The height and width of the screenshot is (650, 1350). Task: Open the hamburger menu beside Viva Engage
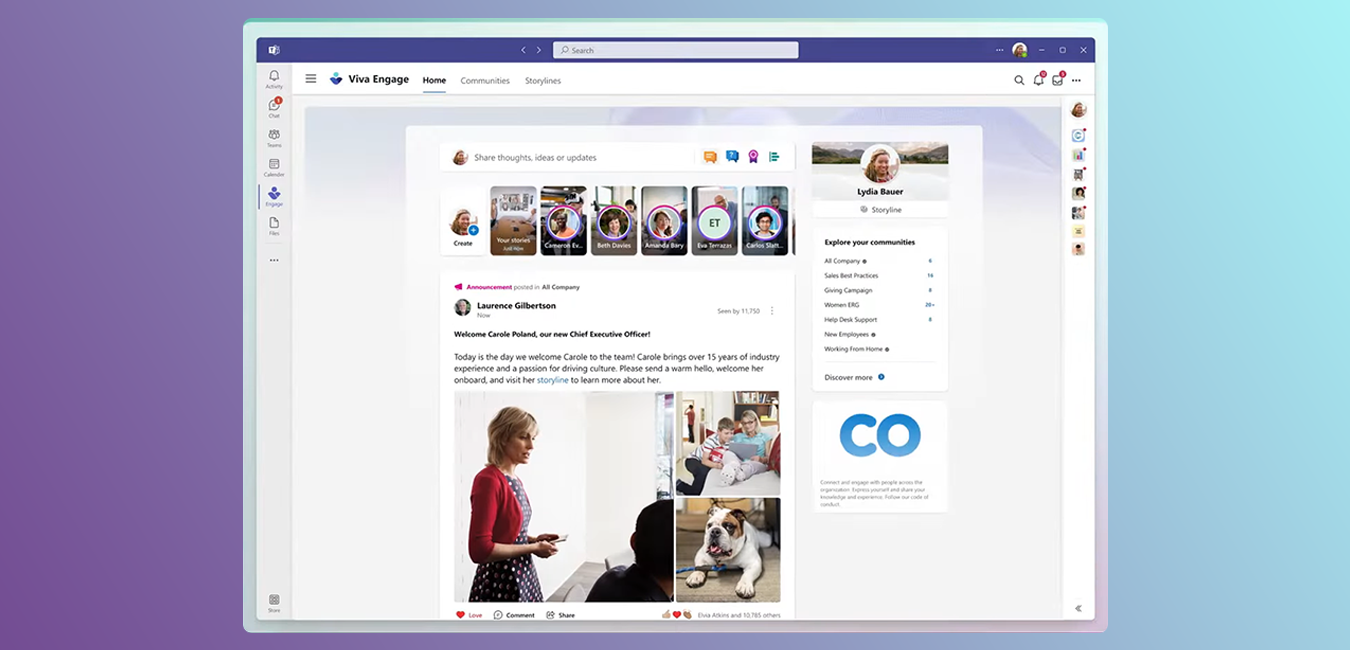tap(311, 79)
